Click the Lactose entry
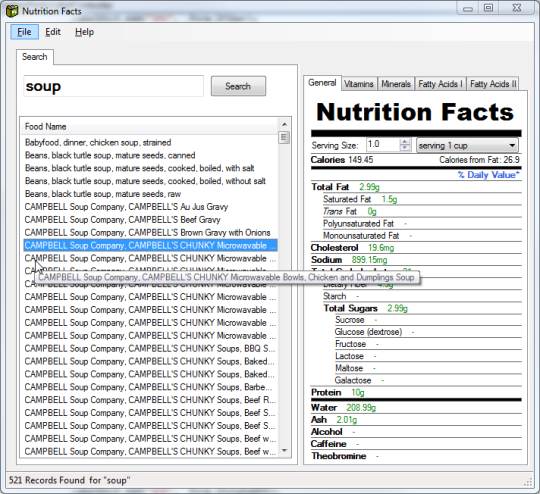 [x=356, y=356]
